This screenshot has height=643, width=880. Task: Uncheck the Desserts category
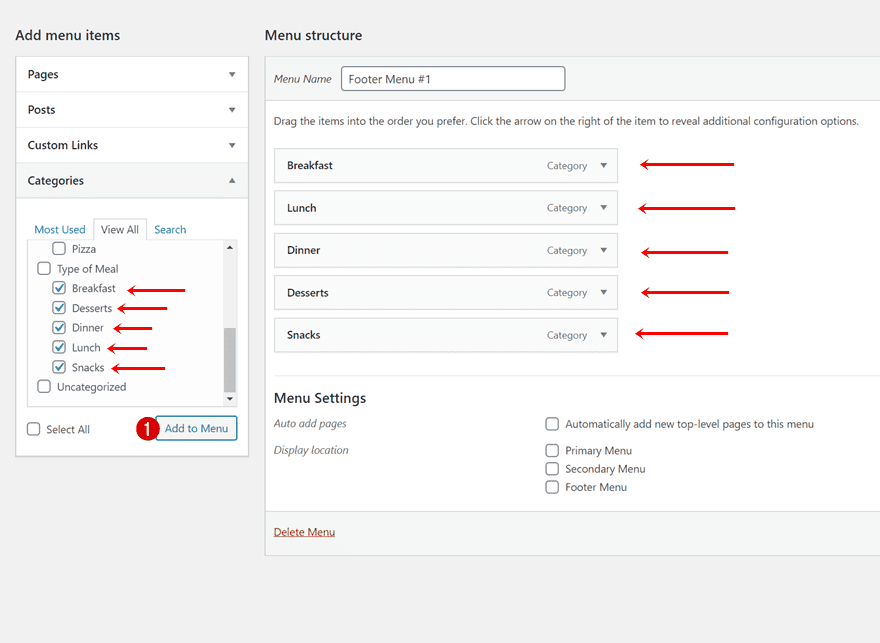click(x=59, y=308)
